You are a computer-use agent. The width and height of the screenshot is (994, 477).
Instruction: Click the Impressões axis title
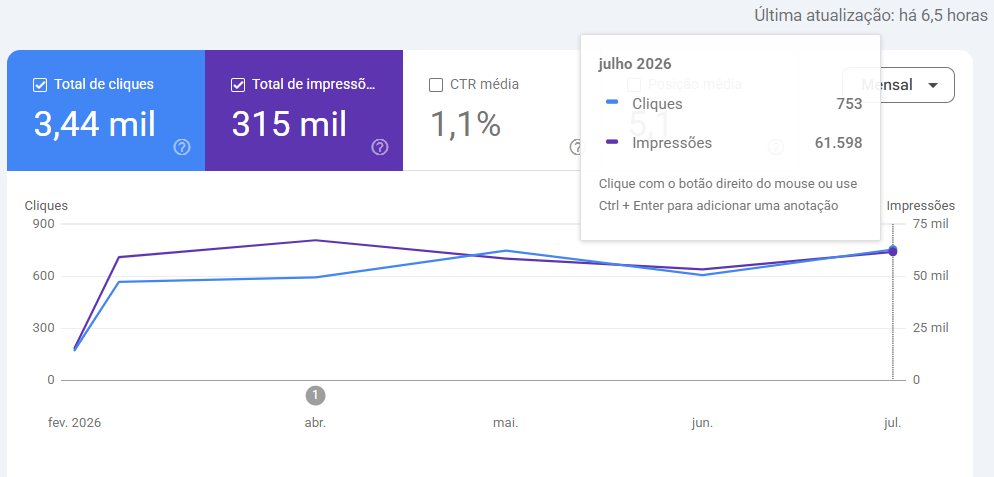[920, 206]
